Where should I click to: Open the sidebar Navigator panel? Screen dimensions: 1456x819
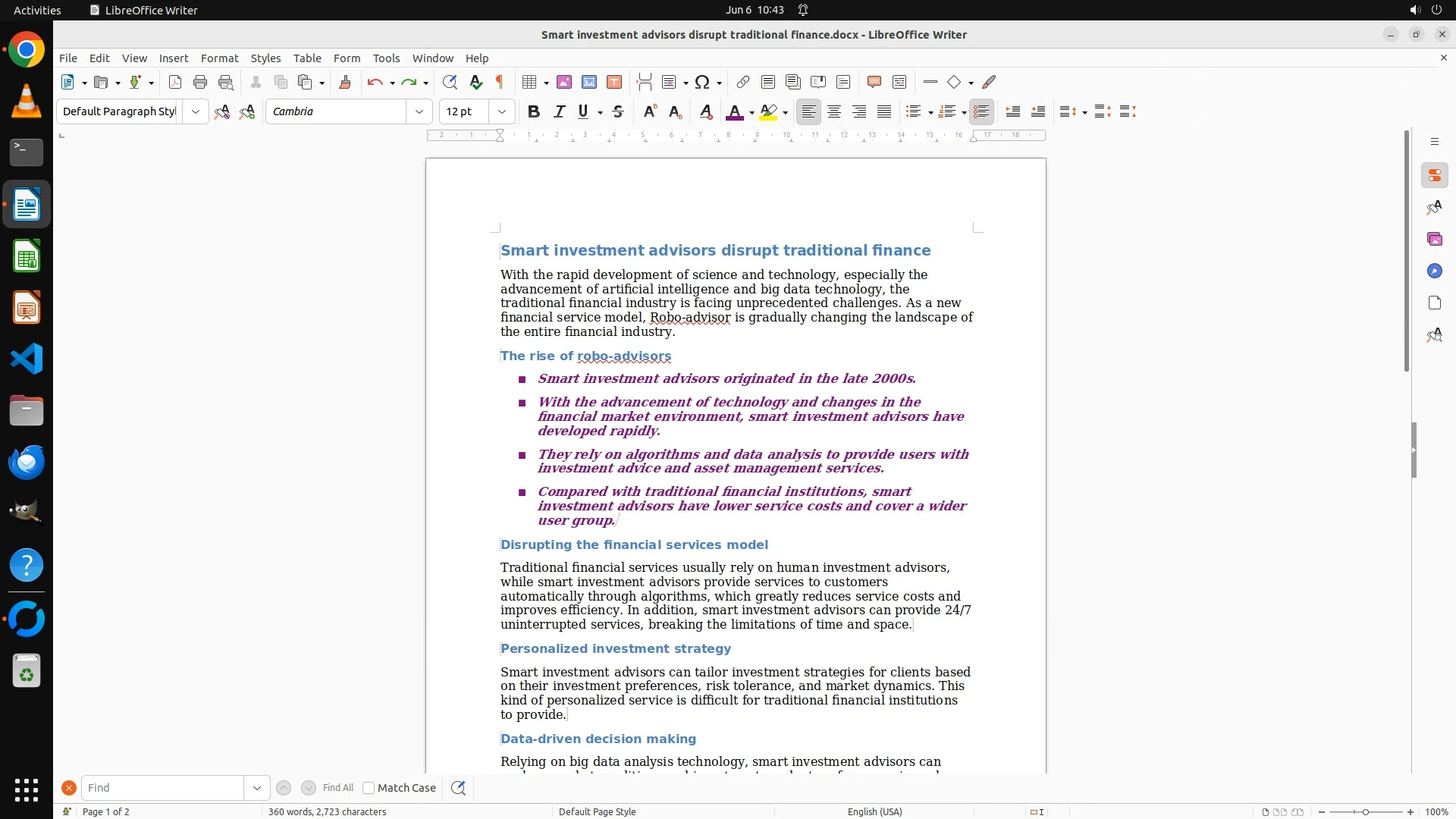pos(1434,271)
